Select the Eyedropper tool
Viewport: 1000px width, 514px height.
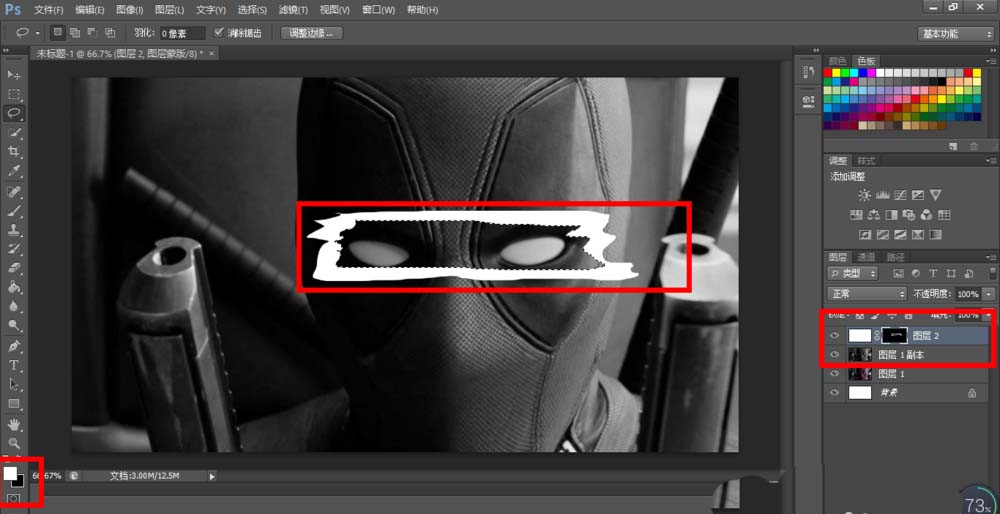point(14,171)
